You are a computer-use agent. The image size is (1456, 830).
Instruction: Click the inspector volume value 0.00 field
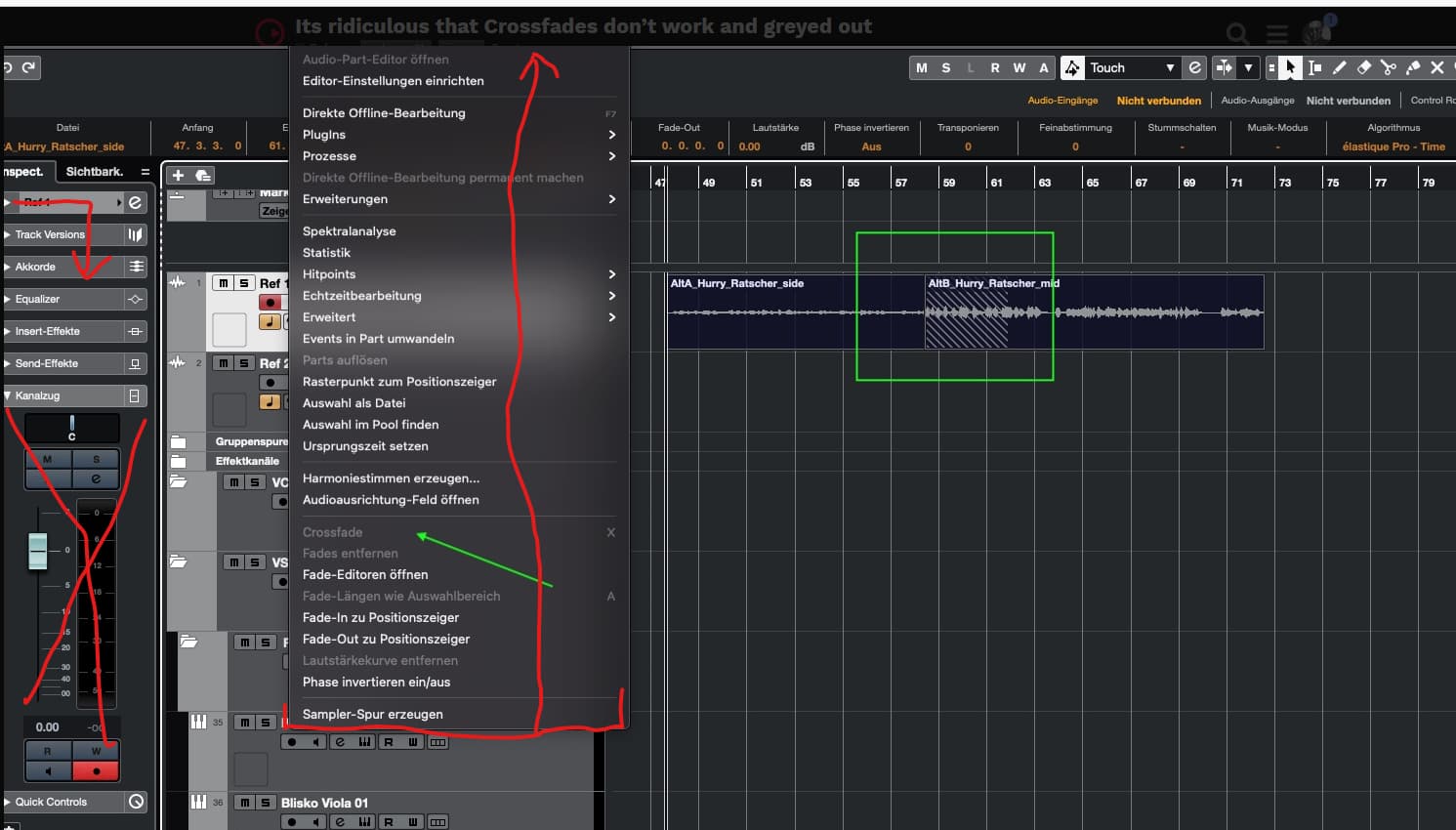pos(47,727)
